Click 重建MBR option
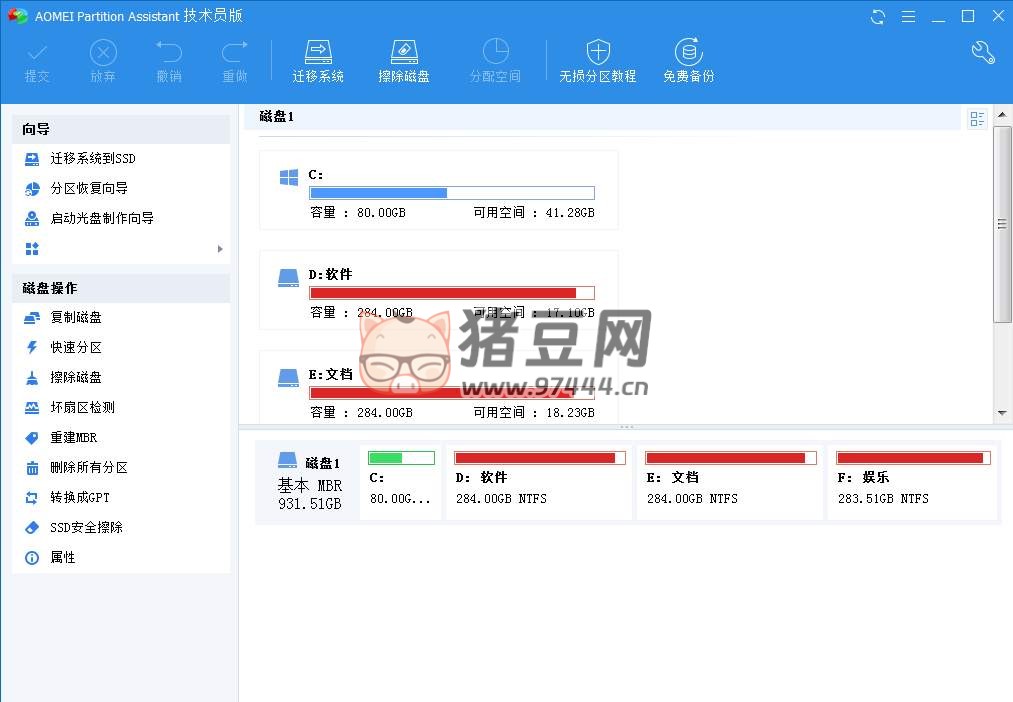The width and height of the screenshot is (1013, 702). tap(74, 438)
